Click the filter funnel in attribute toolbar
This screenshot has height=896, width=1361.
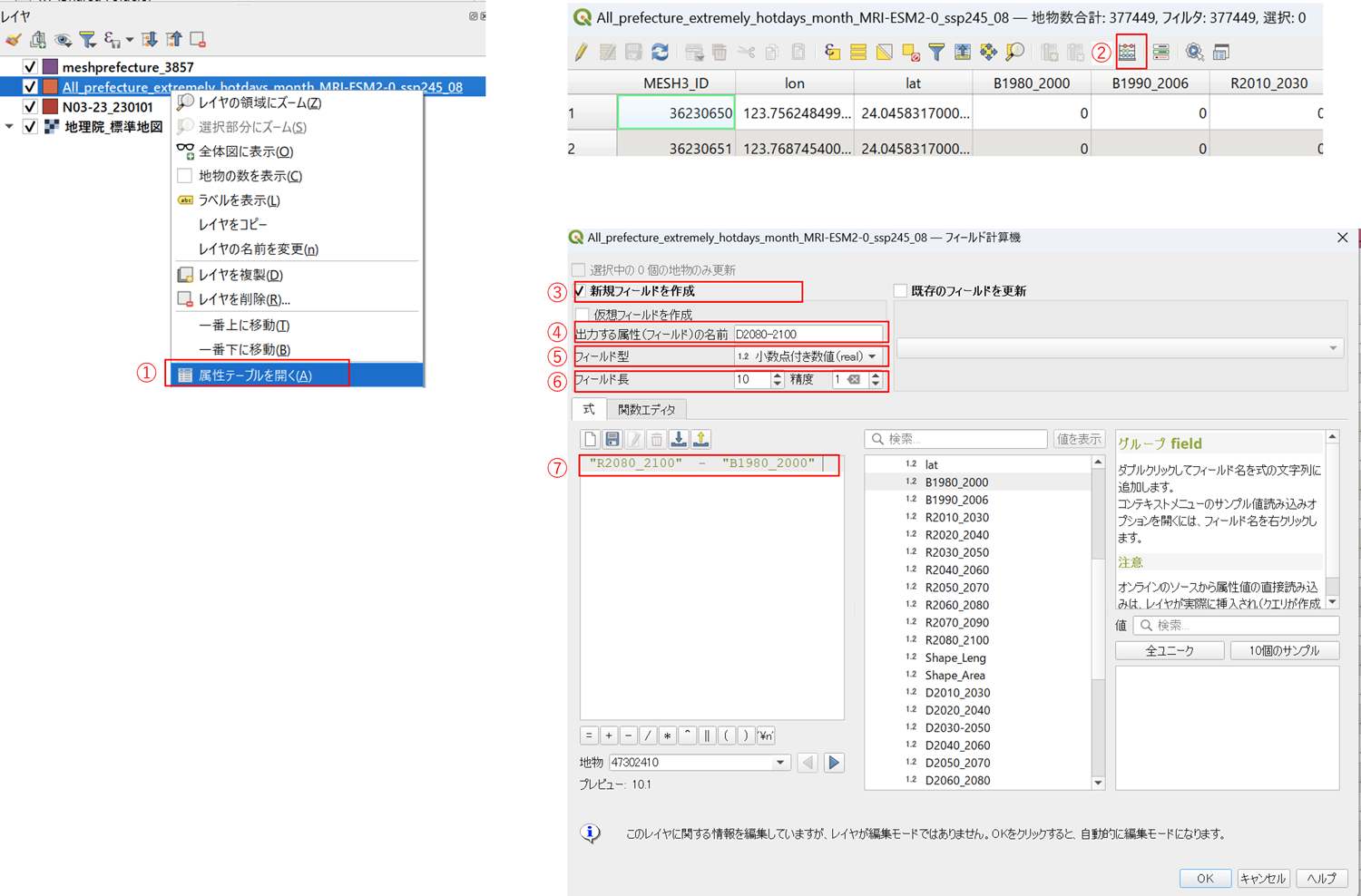click(x=936, y=53)
